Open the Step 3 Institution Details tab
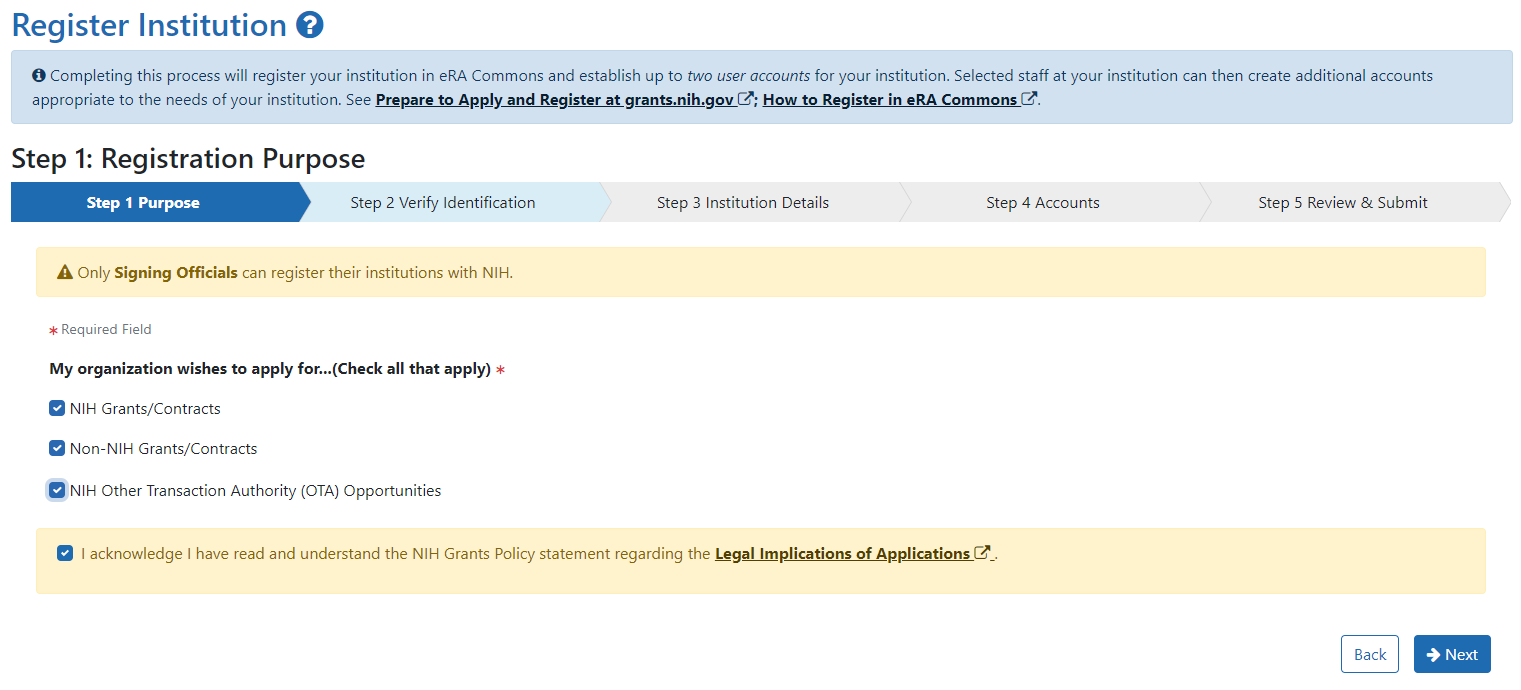 [x=742, y=202]
